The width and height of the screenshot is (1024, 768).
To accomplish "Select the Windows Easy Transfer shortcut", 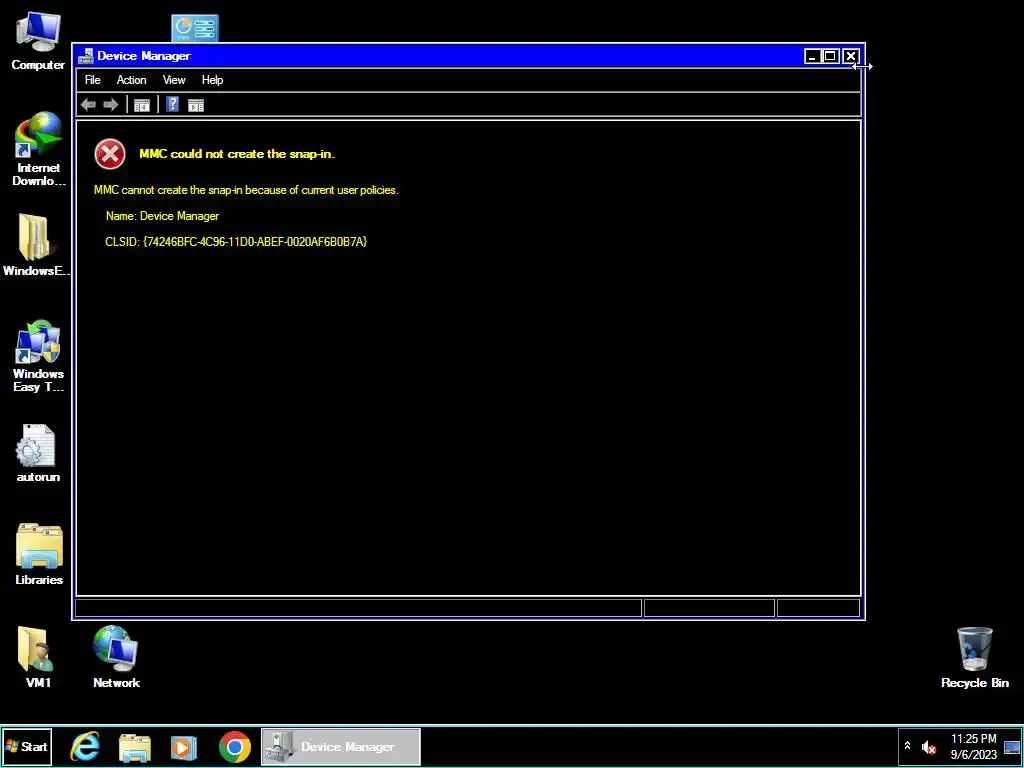I will (39, 356).
